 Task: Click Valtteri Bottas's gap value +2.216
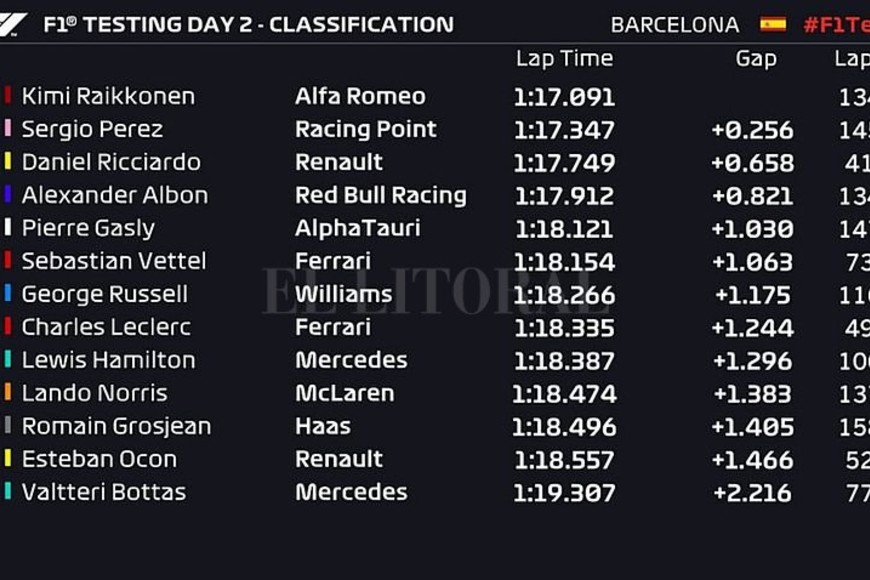coord(752,492)
